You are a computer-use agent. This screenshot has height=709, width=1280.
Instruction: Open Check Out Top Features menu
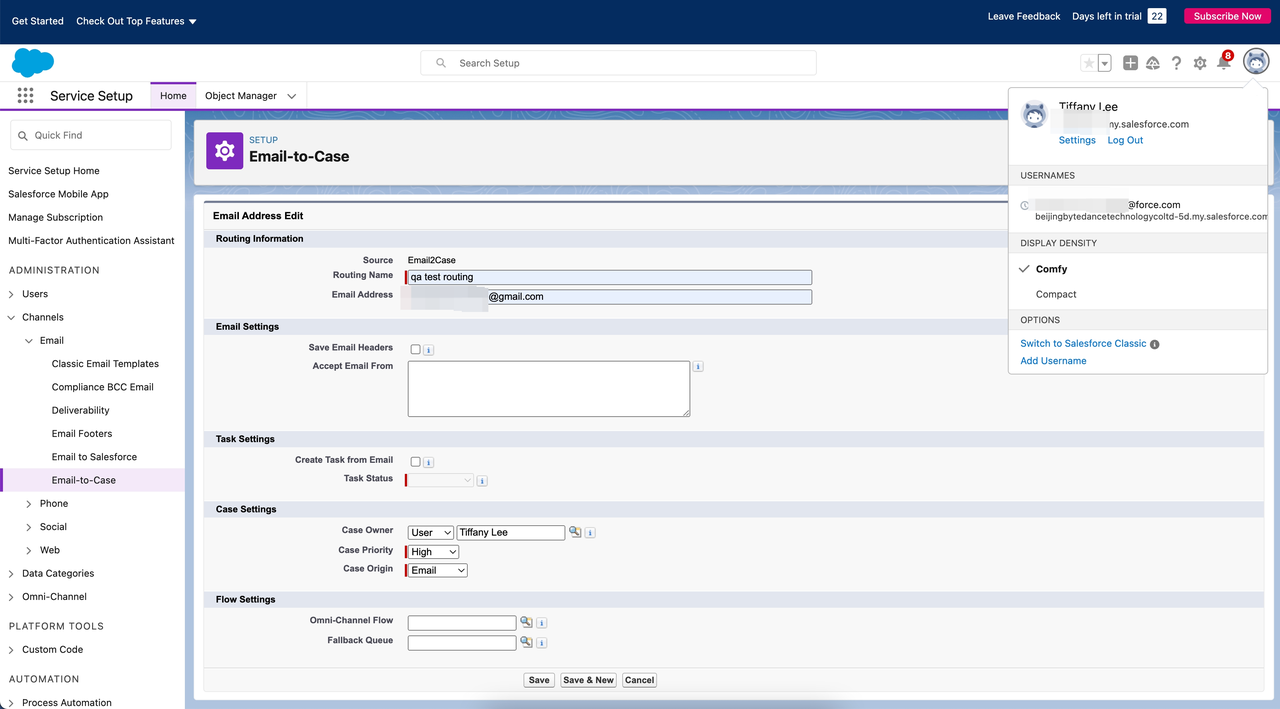136,21
